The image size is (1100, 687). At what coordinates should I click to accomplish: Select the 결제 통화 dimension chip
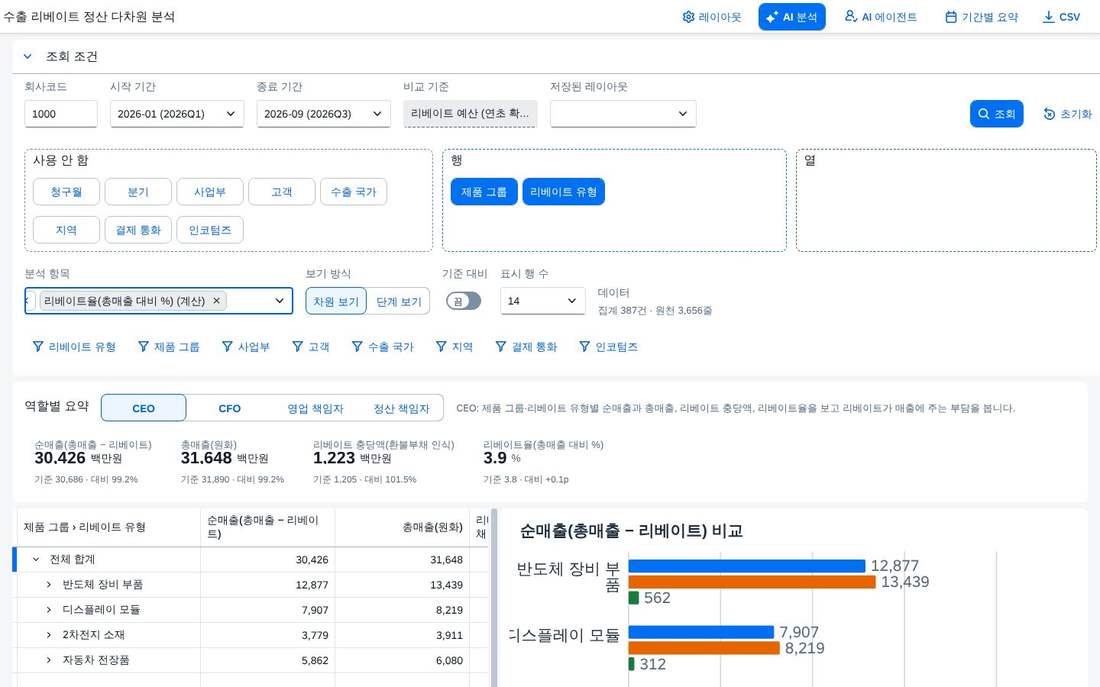click(x=138, y=229)
